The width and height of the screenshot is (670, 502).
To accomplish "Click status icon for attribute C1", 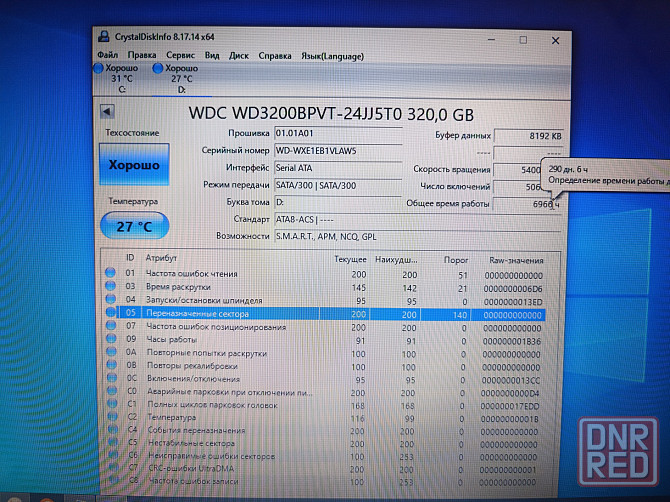I will tap(112, 403).
